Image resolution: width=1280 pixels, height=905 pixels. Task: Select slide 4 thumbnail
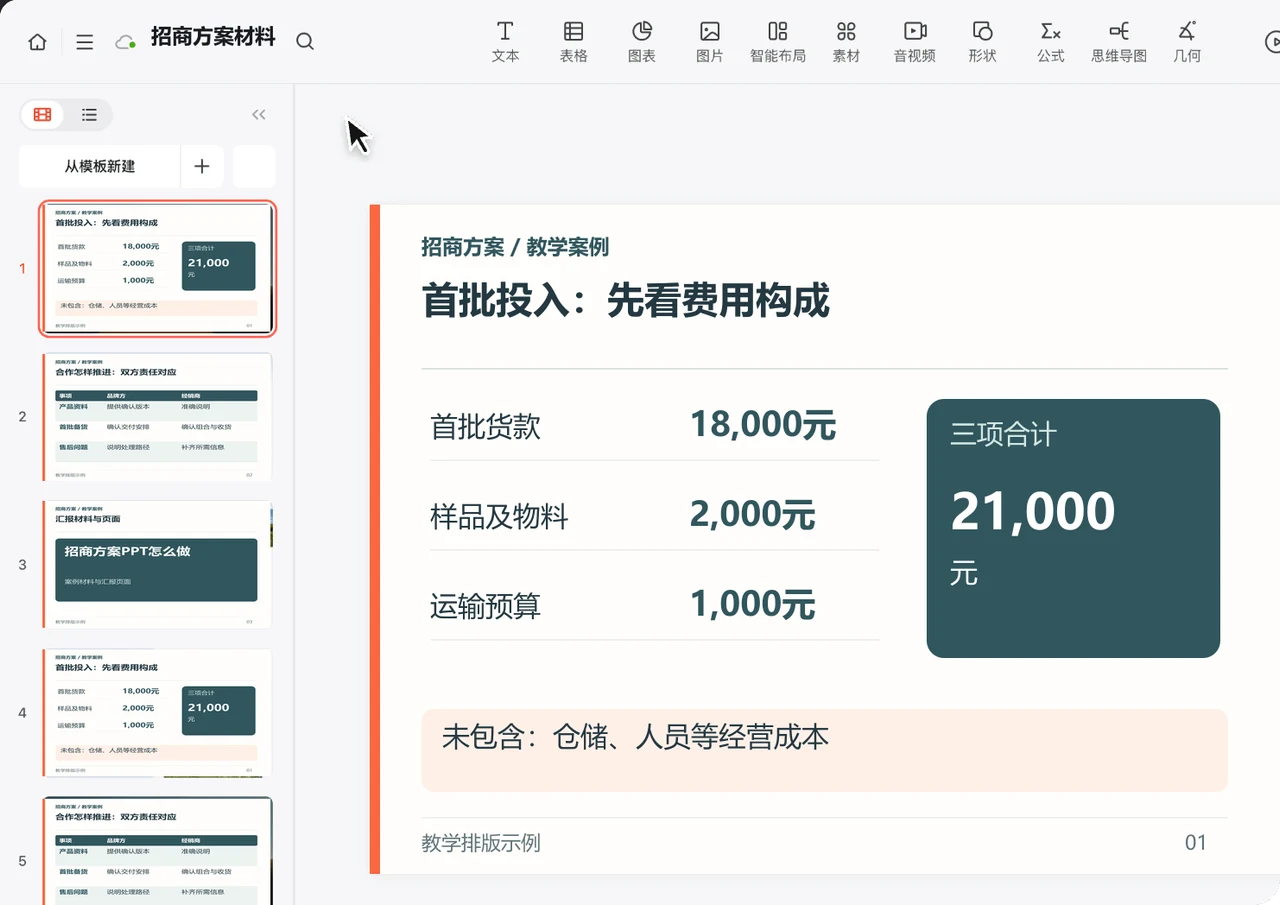(158, 712)
